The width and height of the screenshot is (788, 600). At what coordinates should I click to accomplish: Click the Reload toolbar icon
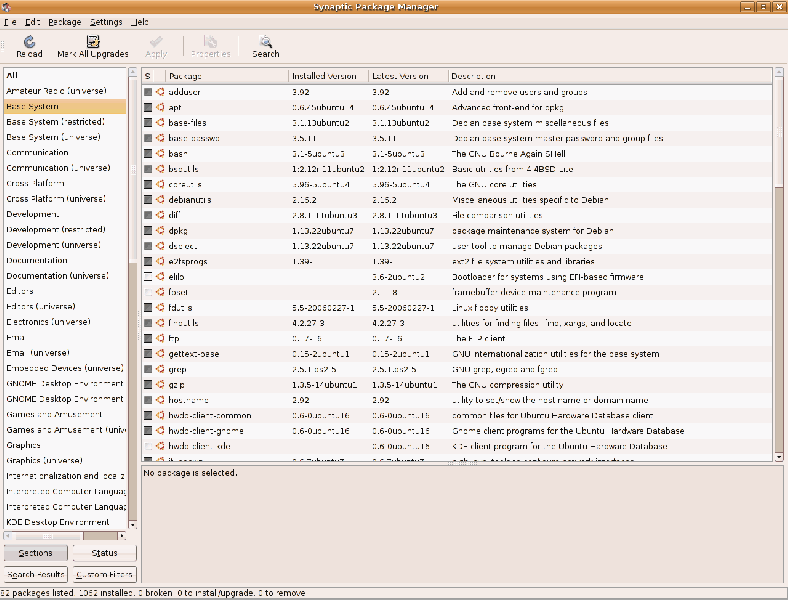[29, 42]
